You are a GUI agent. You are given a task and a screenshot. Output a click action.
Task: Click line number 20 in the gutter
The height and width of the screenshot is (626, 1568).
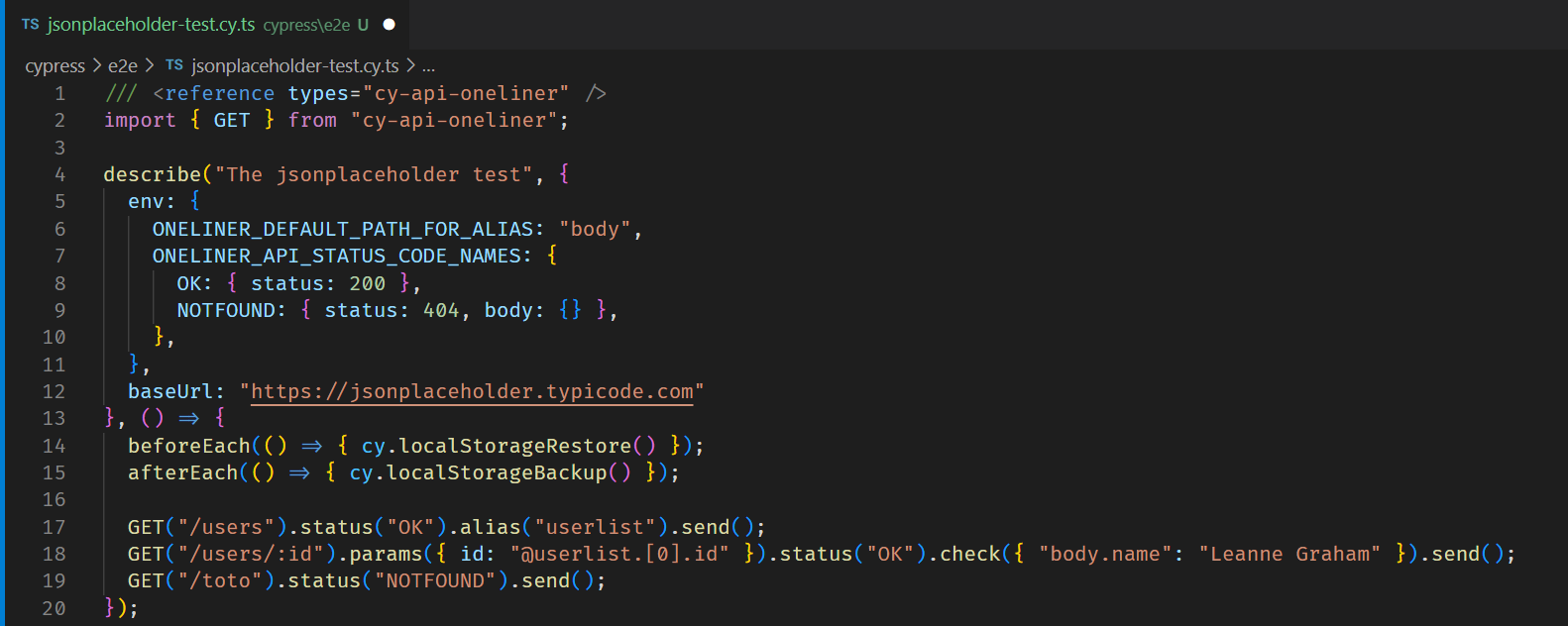point(55,608)
